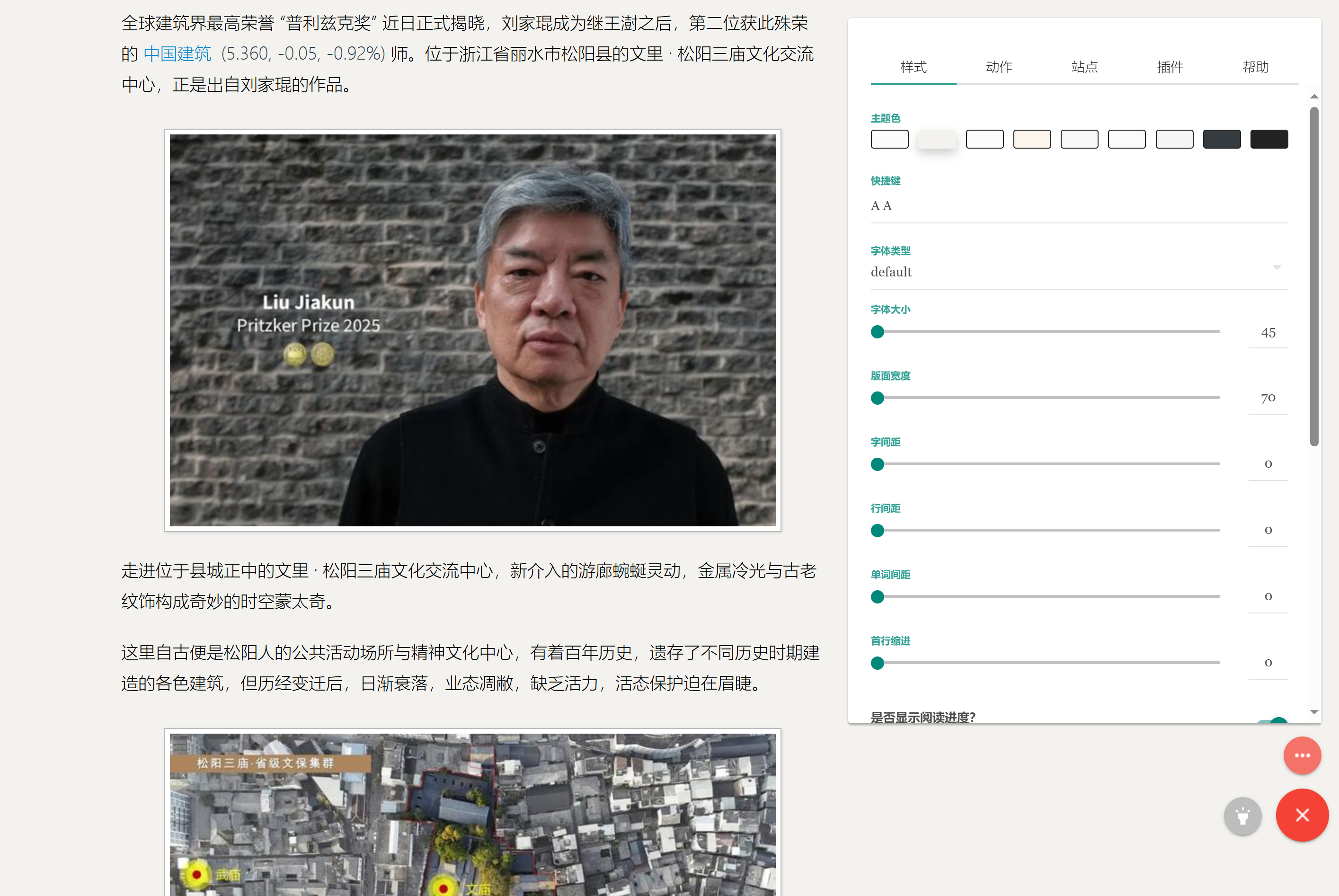
Task: Click the lightbulb floating icon
Action: click(x=1243, y=816)
